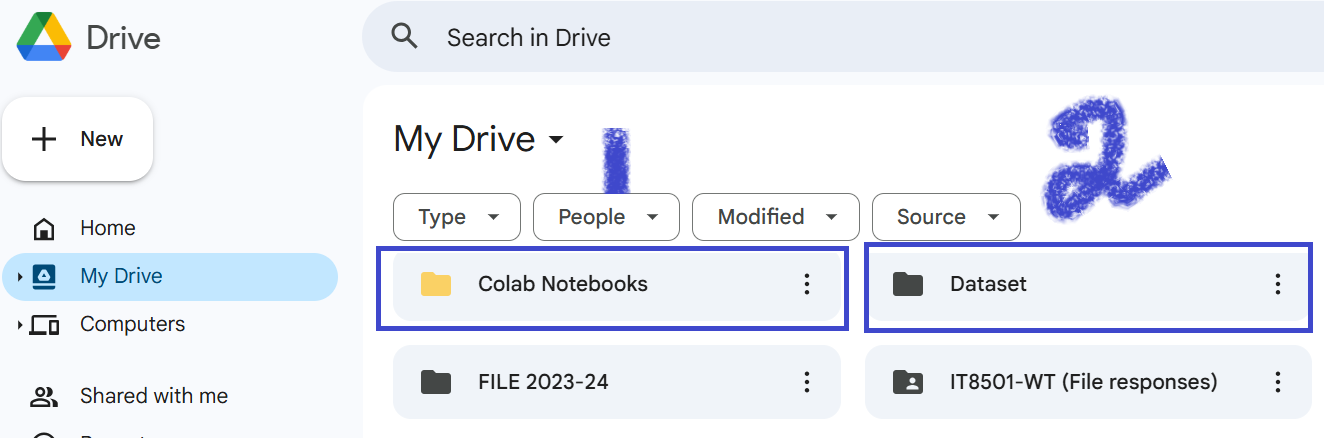Select Computers in the sidebar

132,324
